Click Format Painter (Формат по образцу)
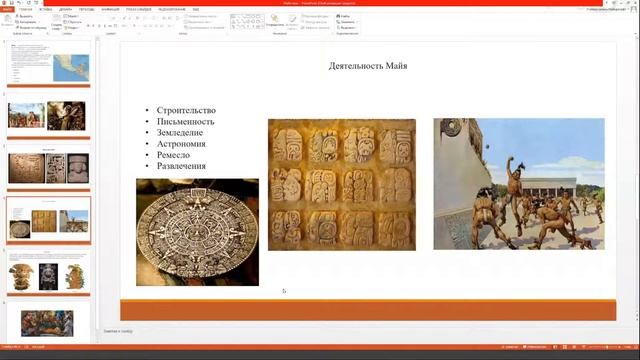Image resolution: width=640 pixels, height=360 pixels. tap(31, 28)
